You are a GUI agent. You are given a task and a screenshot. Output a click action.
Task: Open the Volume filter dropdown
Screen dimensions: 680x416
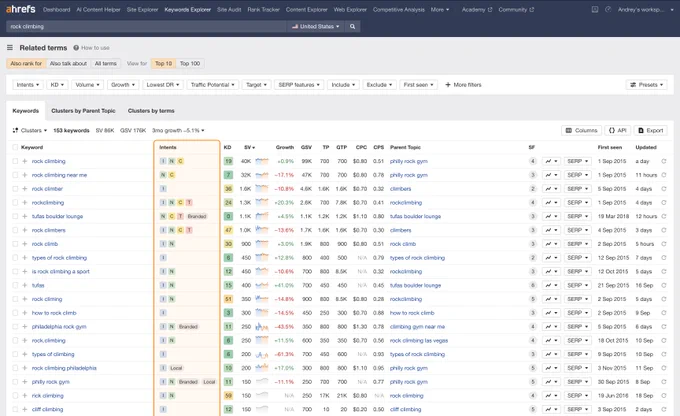point(88,85)
